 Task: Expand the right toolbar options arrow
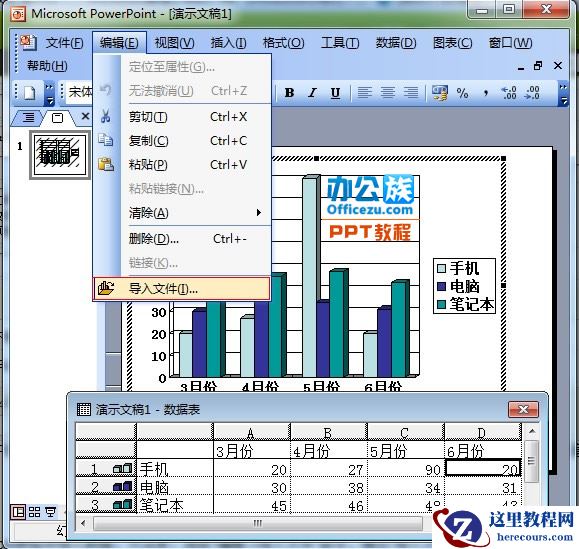click(563, 94)
